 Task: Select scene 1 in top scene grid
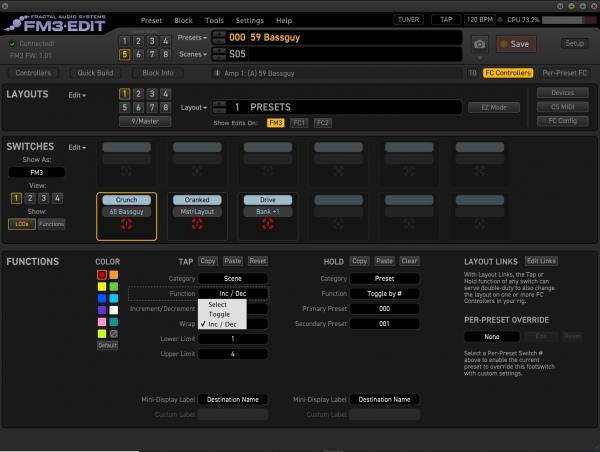(x=124, y=41)
